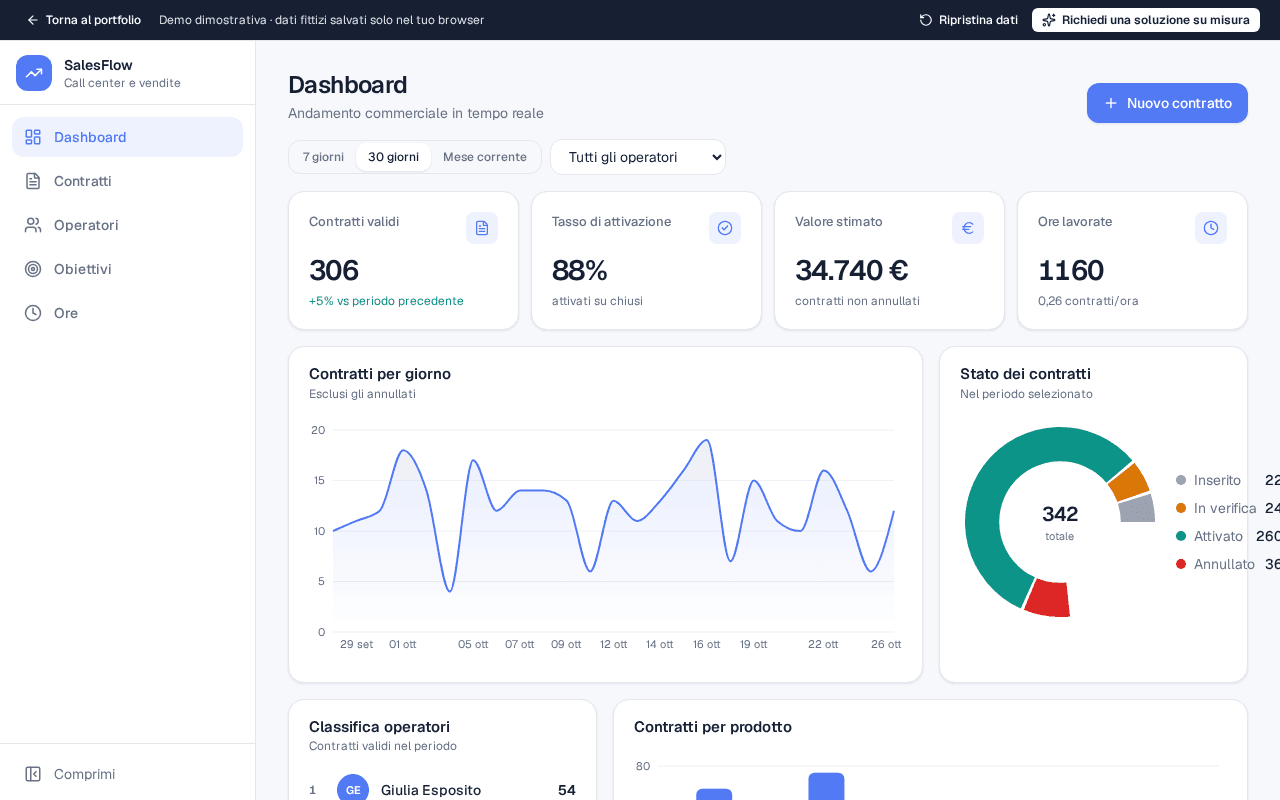
Task: Click the Ore clock icon in sidebar
Action: coord(33,313)
